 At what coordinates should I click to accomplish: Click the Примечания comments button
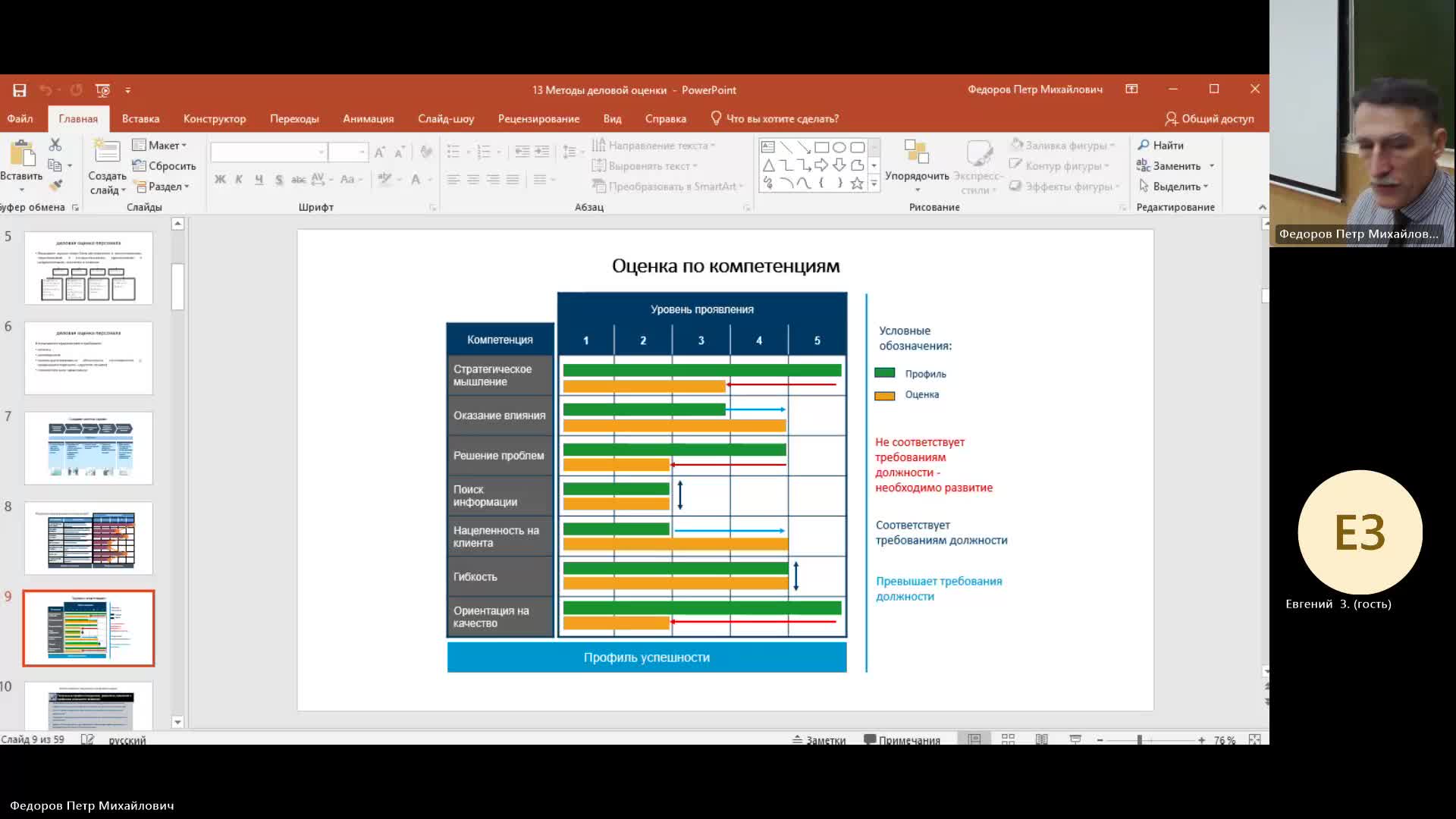[x=902, y=739]
